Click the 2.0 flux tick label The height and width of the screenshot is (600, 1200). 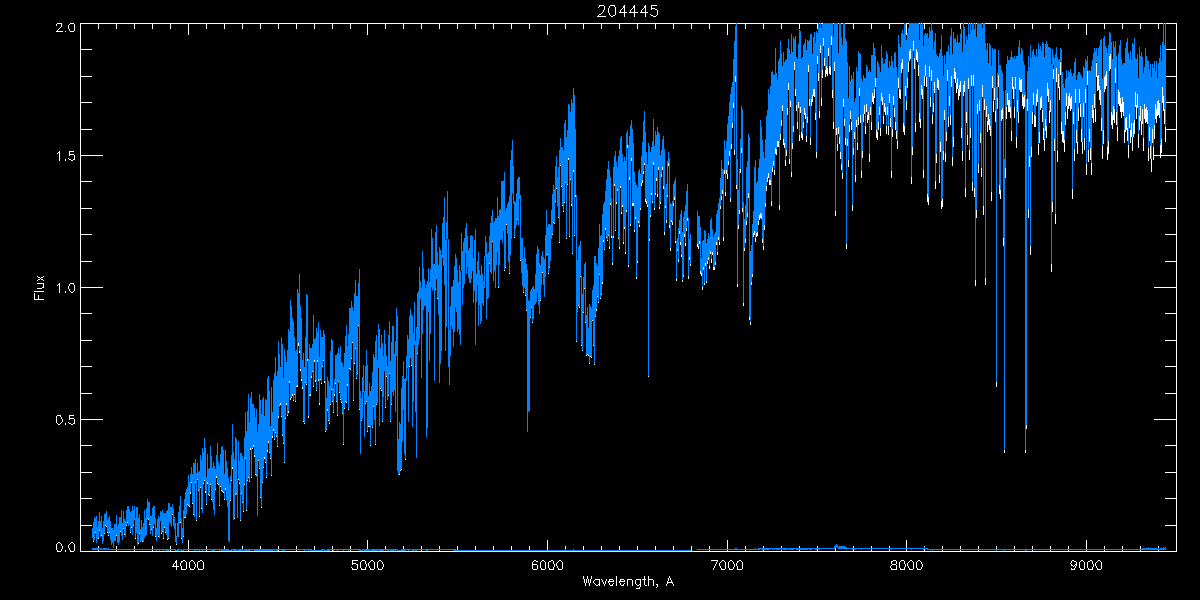(64, 29)
